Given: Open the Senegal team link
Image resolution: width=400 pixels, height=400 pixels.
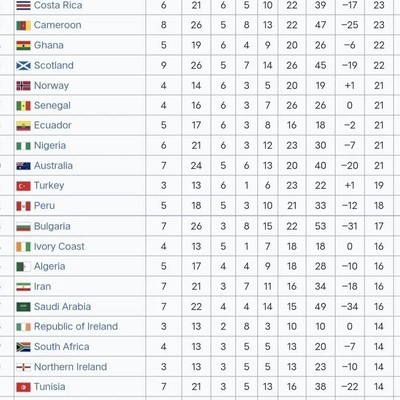Looking at the screenshot, I should (52, 106).
